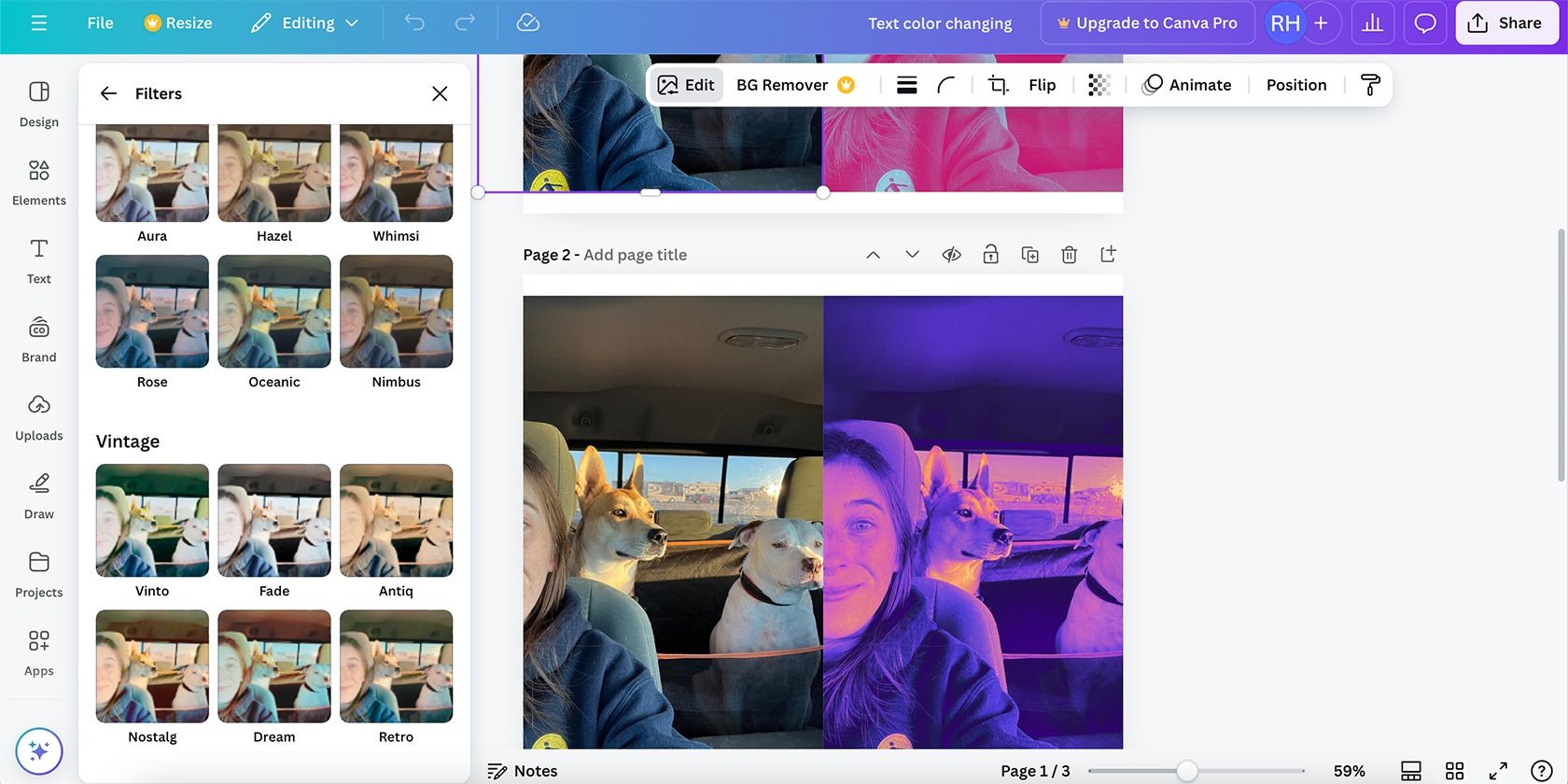
Task: Animate the selected image
Action: (1187, 85)
